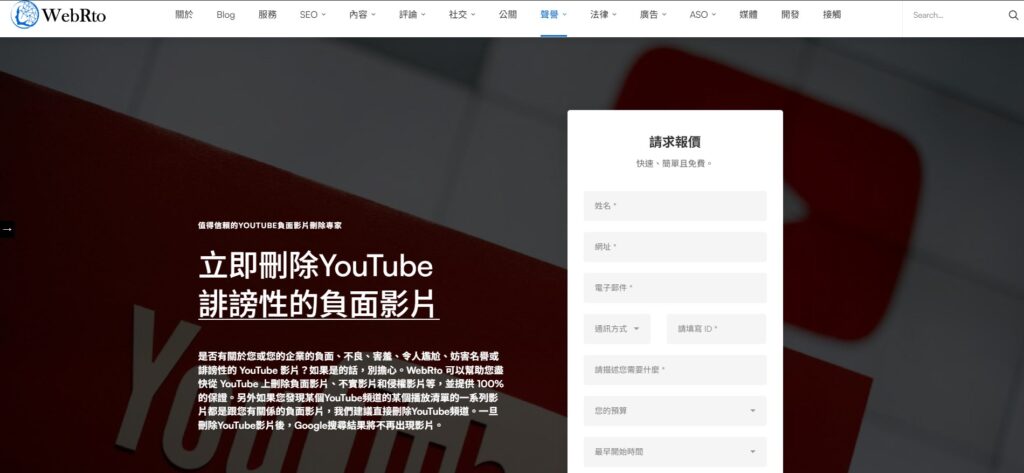The height and width of the screenshot is (473, 1024).
Task: Open the Blog menu item
Action: [x=225, y=14]
